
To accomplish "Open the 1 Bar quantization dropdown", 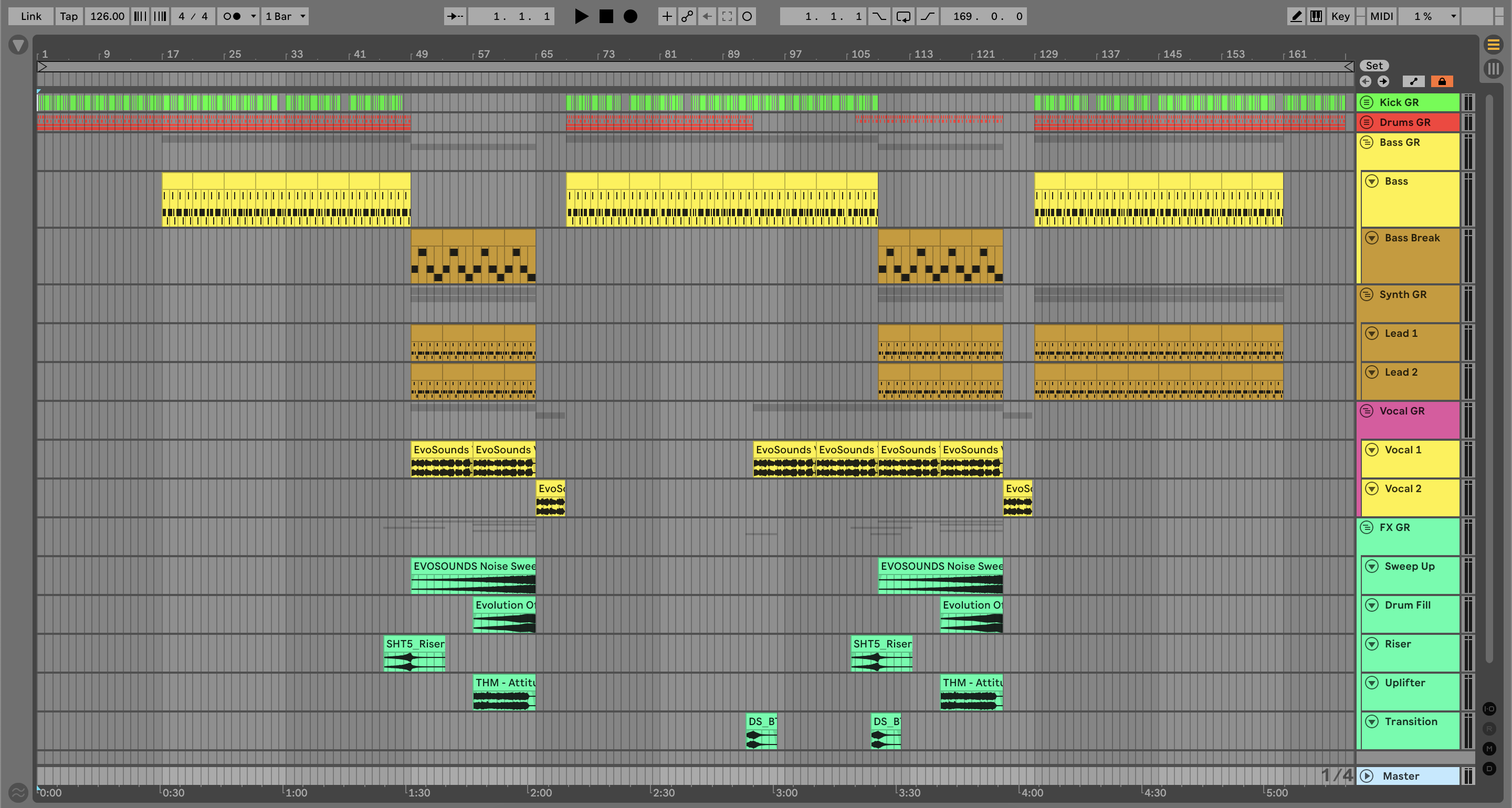I will coord(285,16).
